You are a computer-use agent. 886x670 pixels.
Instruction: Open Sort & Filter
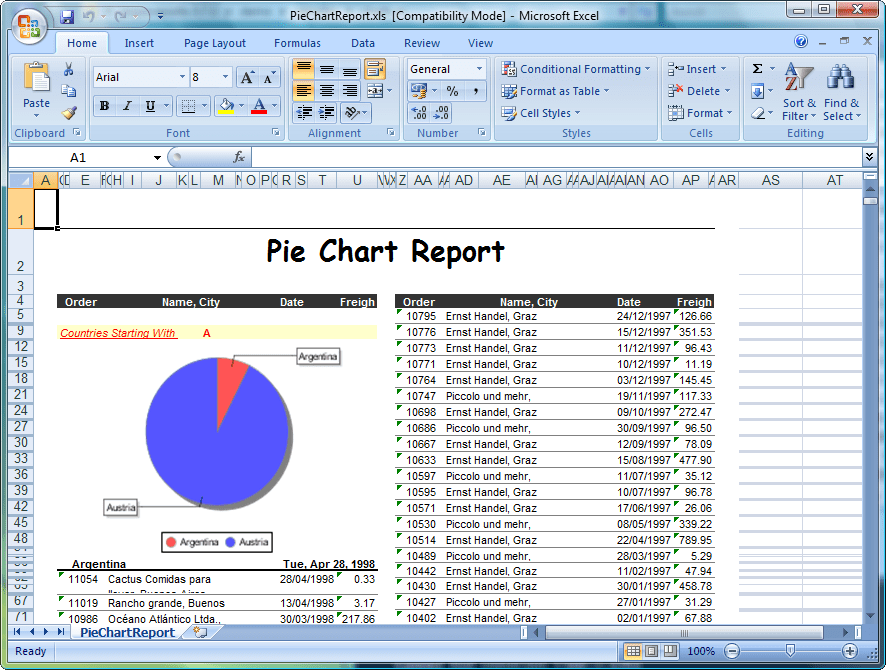(799, 92)
